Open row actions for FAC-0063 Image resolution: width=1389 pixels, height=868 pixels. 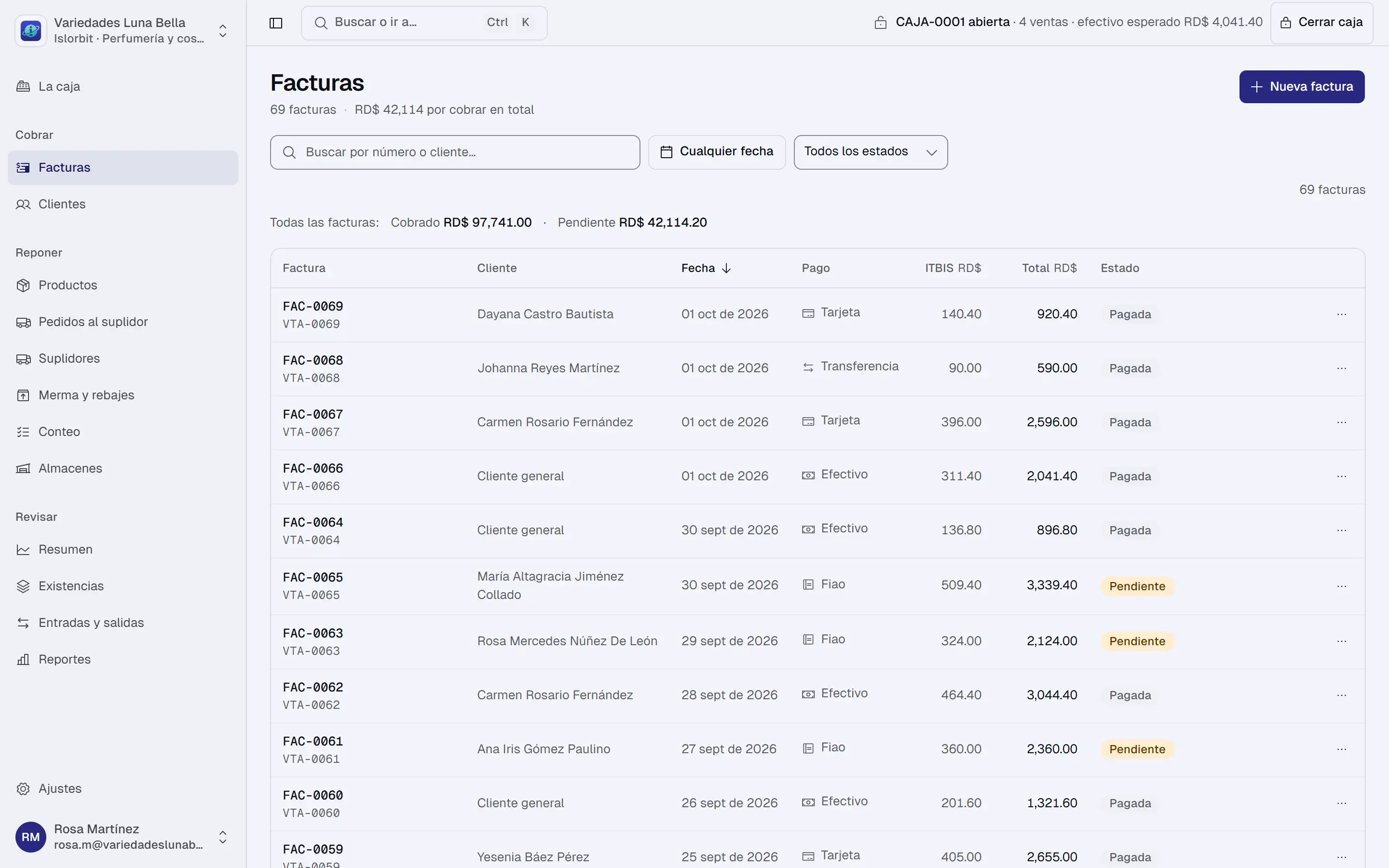tap(1341, 641)
